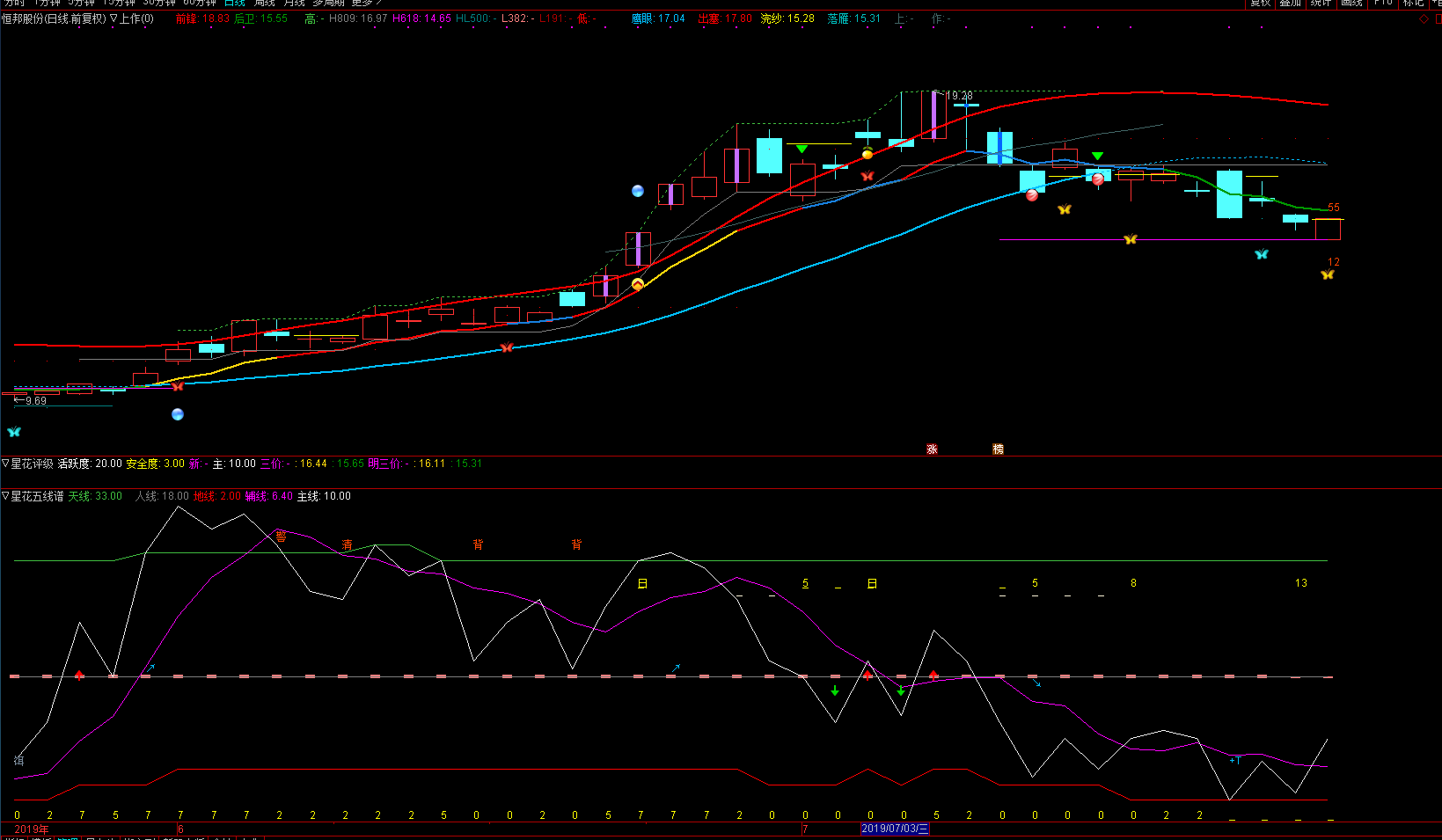Viewport: 1442px width, 840px height.
Task: Click the 画线 drawing button
Action: 1351,4
